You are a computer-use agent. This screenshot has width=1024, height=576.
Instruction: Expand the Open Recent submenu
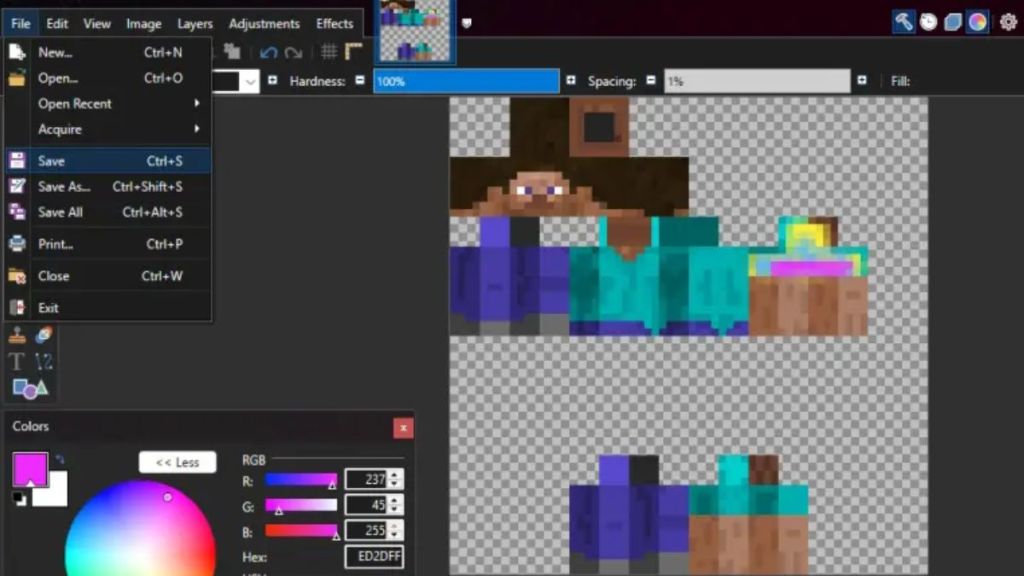197,103
